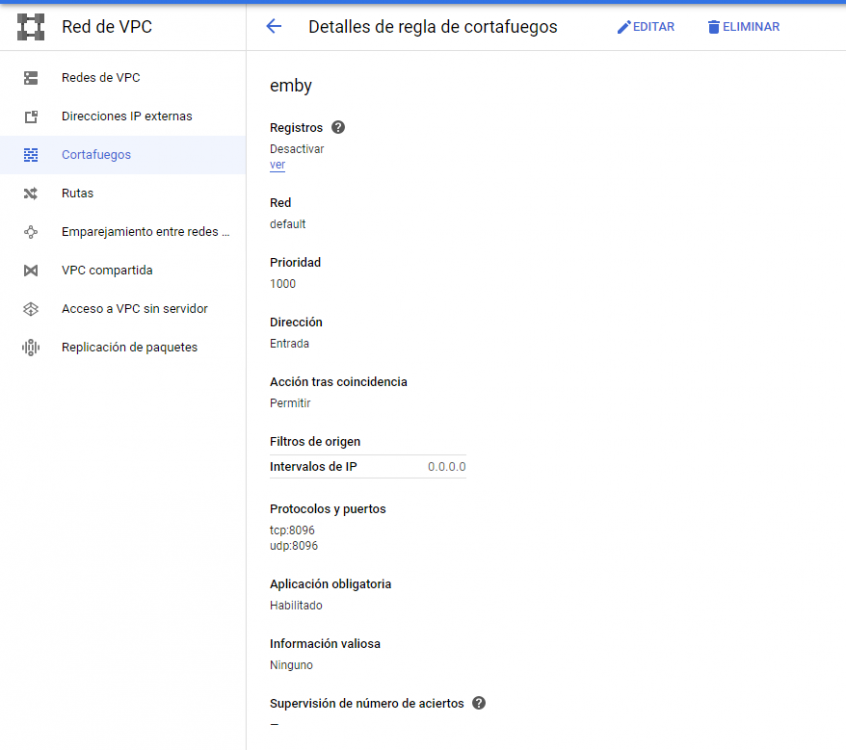Open the ver link under Registros

point(277,164)
